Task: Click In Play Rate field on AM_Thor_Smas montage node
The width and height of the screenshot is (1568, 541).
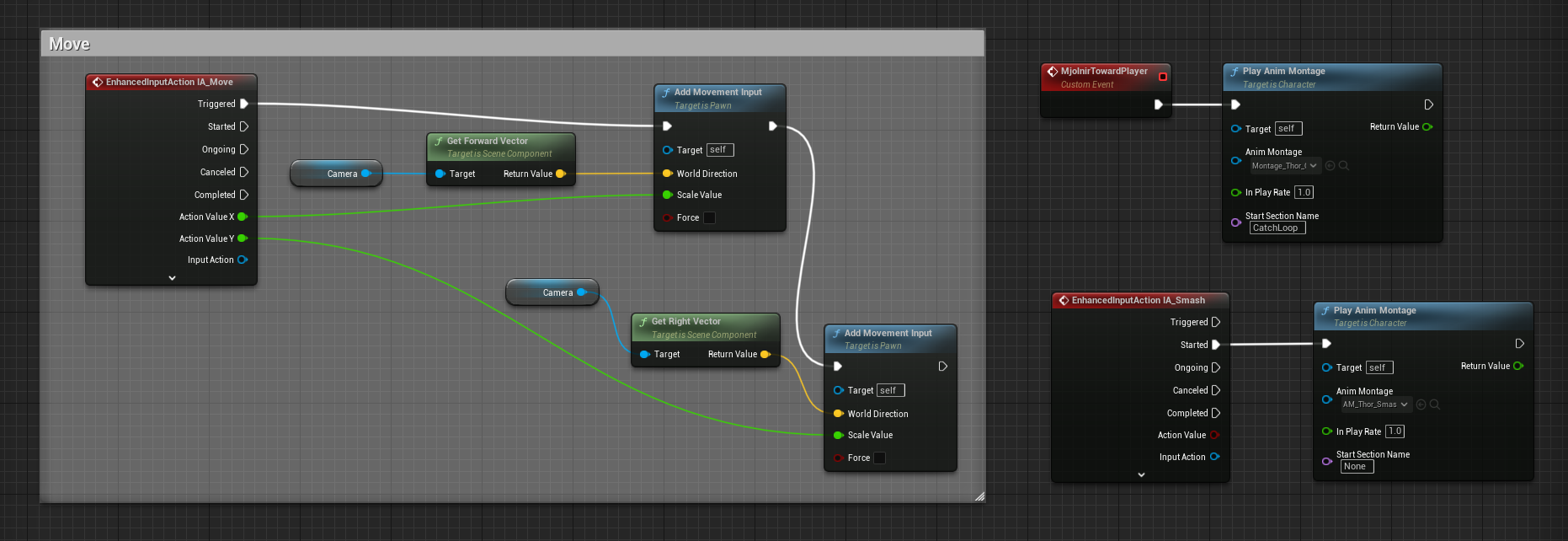Action: [x=1395, y=431]
